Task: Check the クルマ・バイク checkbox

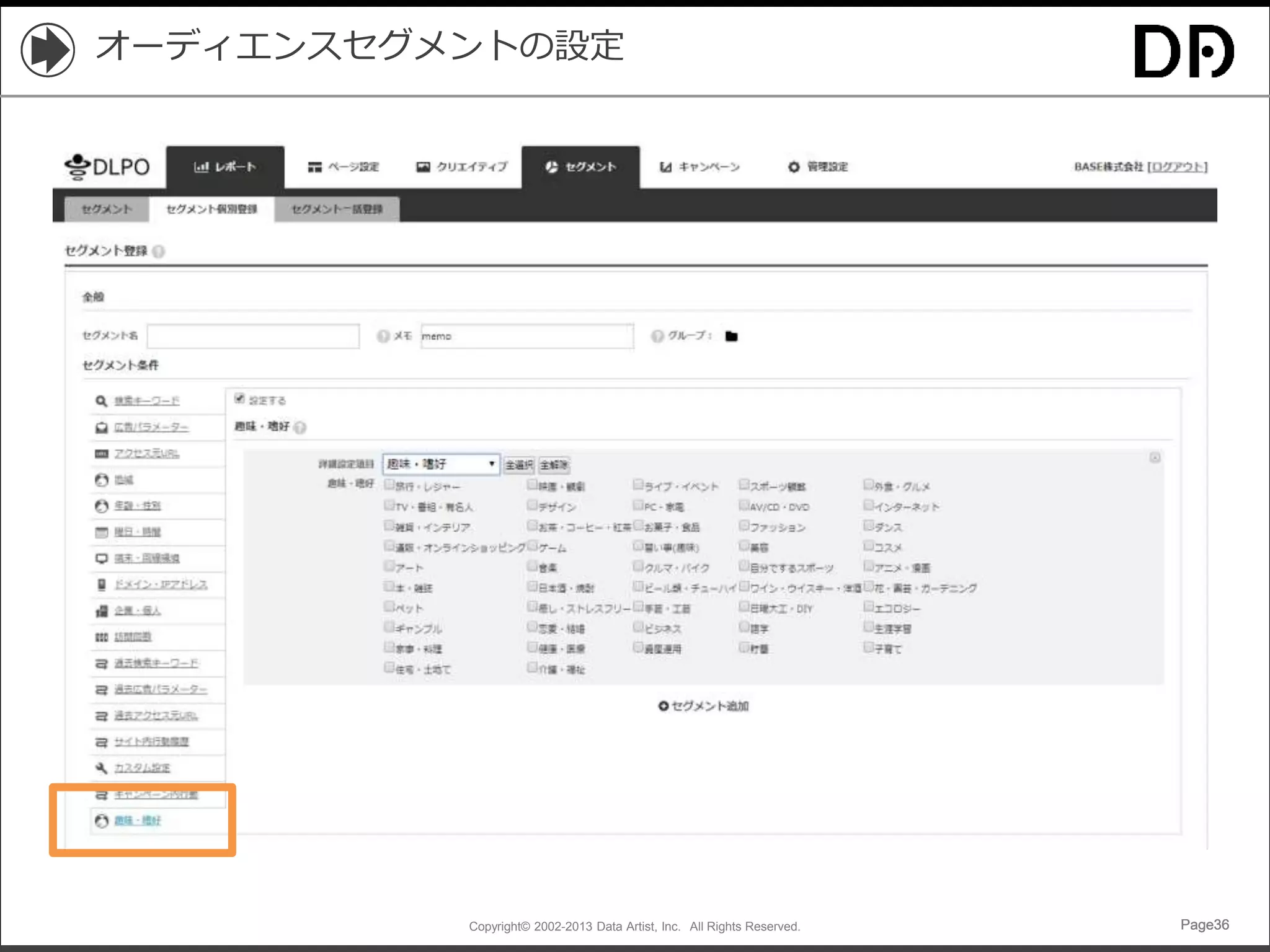Action: pos(638,565)
